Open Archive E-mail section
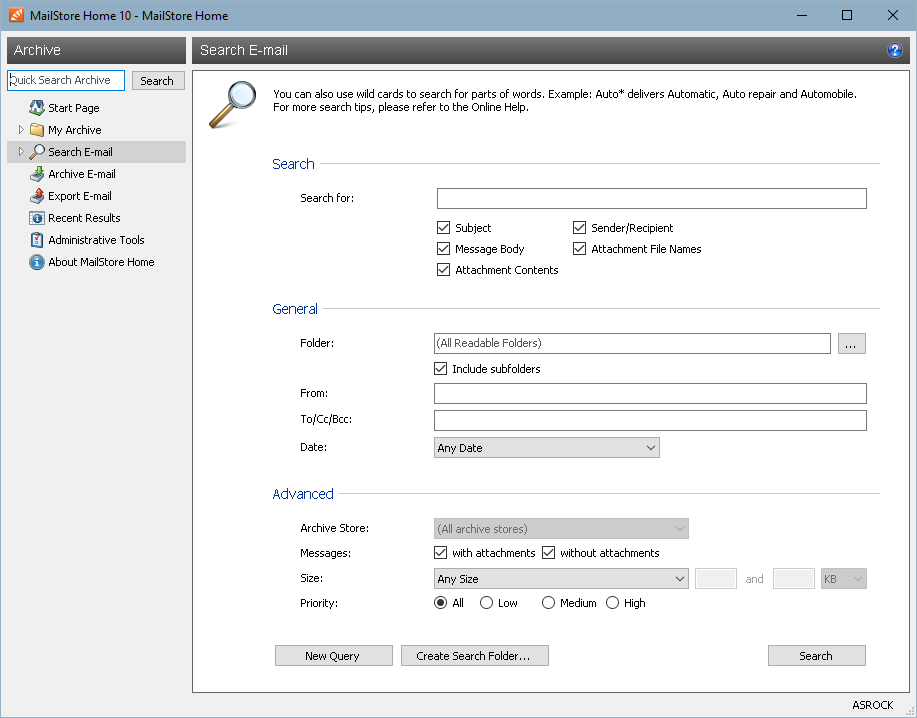The image size is (917, 718). 82,174
